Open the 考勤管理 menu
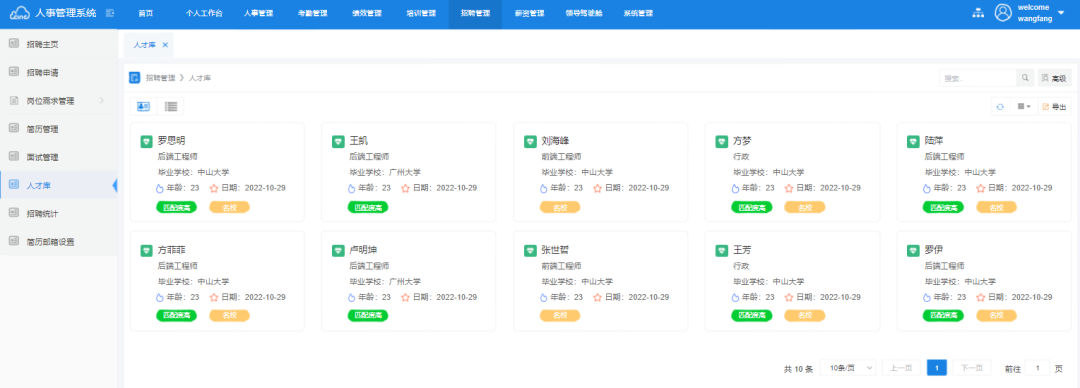 (x=313, y=14)
